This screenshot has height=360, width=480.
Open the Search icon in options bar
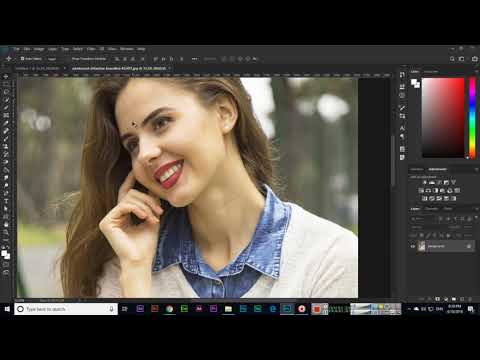point(452,59)
